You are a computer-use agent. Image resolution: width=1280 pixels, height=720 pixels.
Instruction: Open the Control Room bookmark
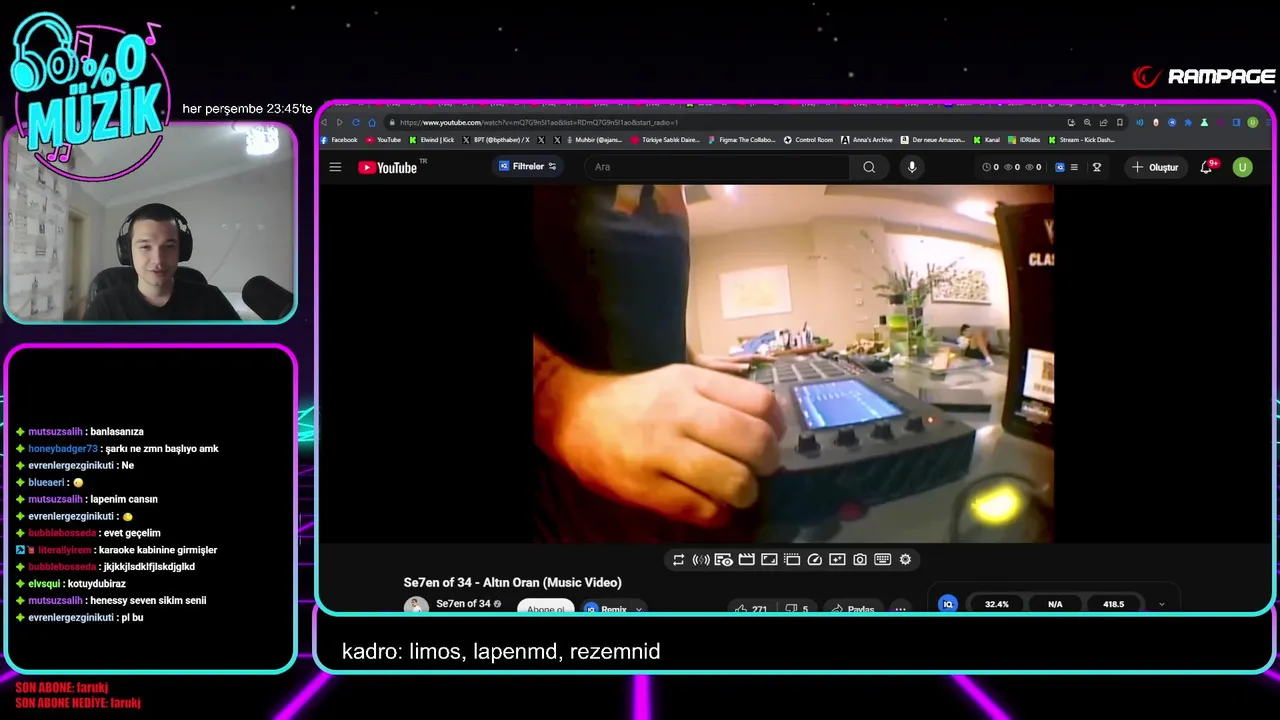click(808, 140)
